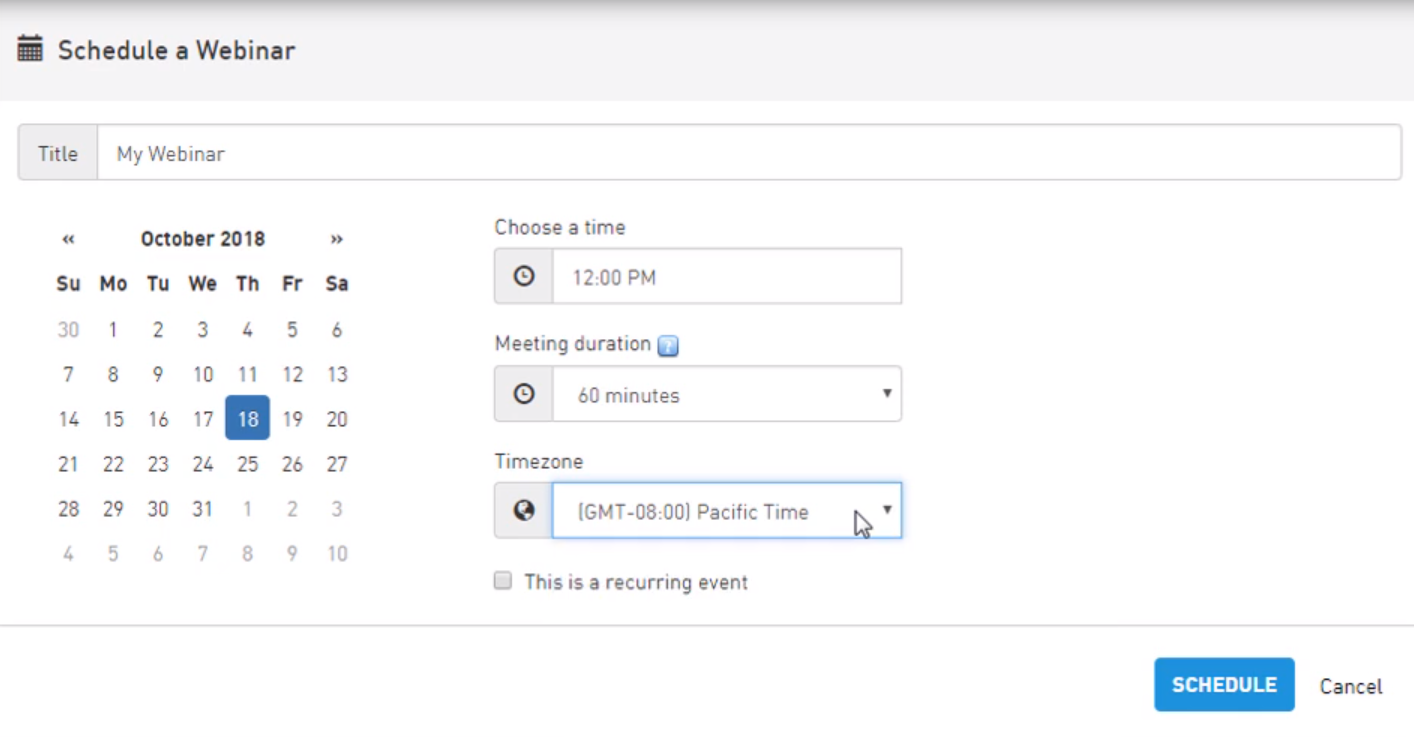This screenshot has width=1414, height=737.
Task: Go to previous month with double-left arrow
Action: [68, 239]
